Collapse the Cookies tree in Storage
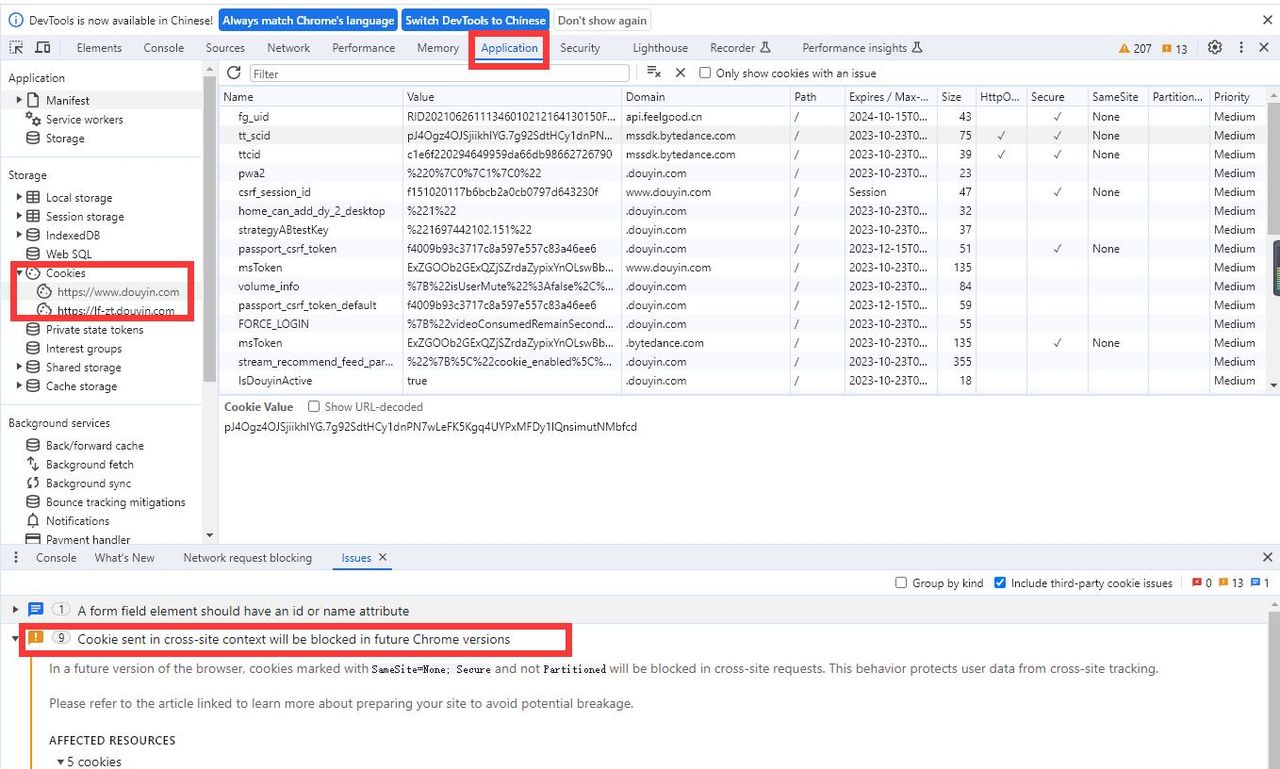The height and width of the screenshot is (769, 1280). 20,272
